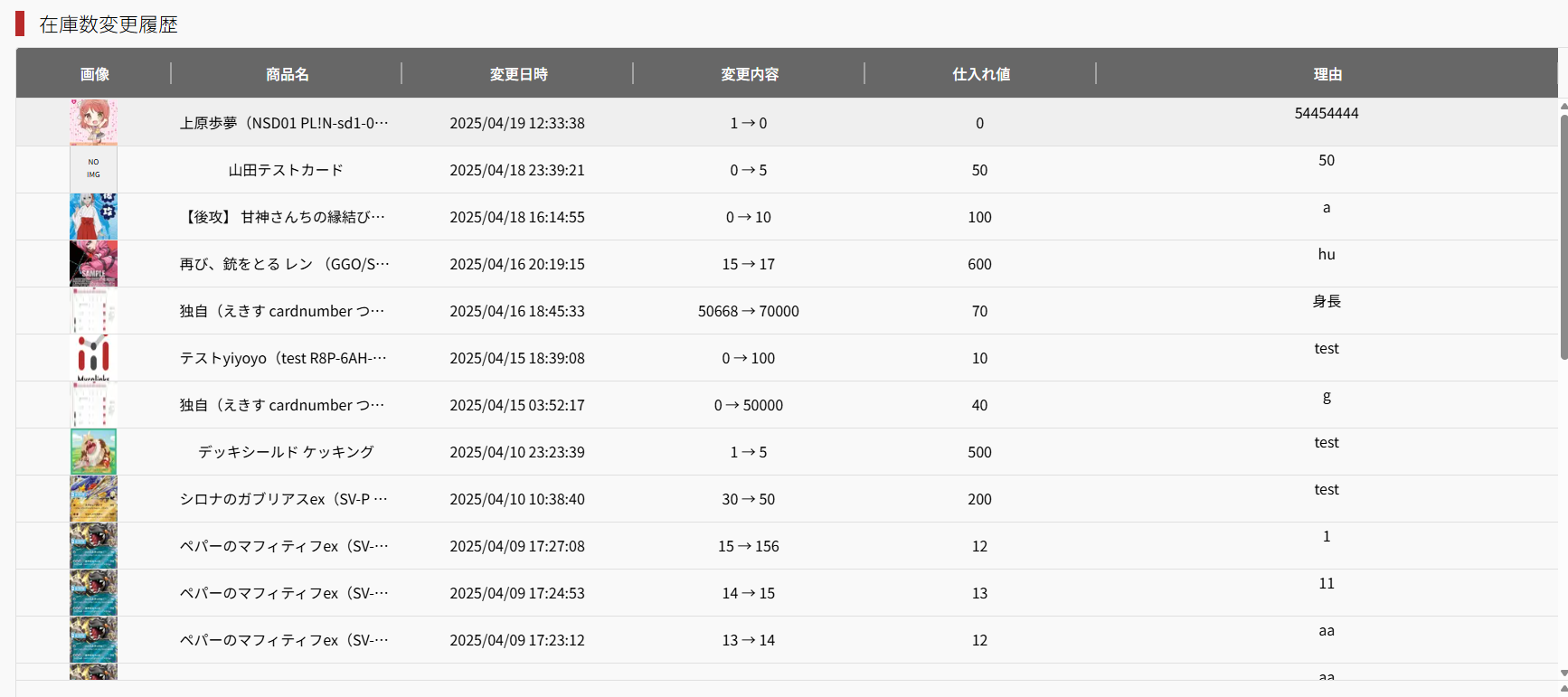Select product name 【後攻】甘神さんちの縁結び…
The image size is (1568, 697).
[284, 217]
